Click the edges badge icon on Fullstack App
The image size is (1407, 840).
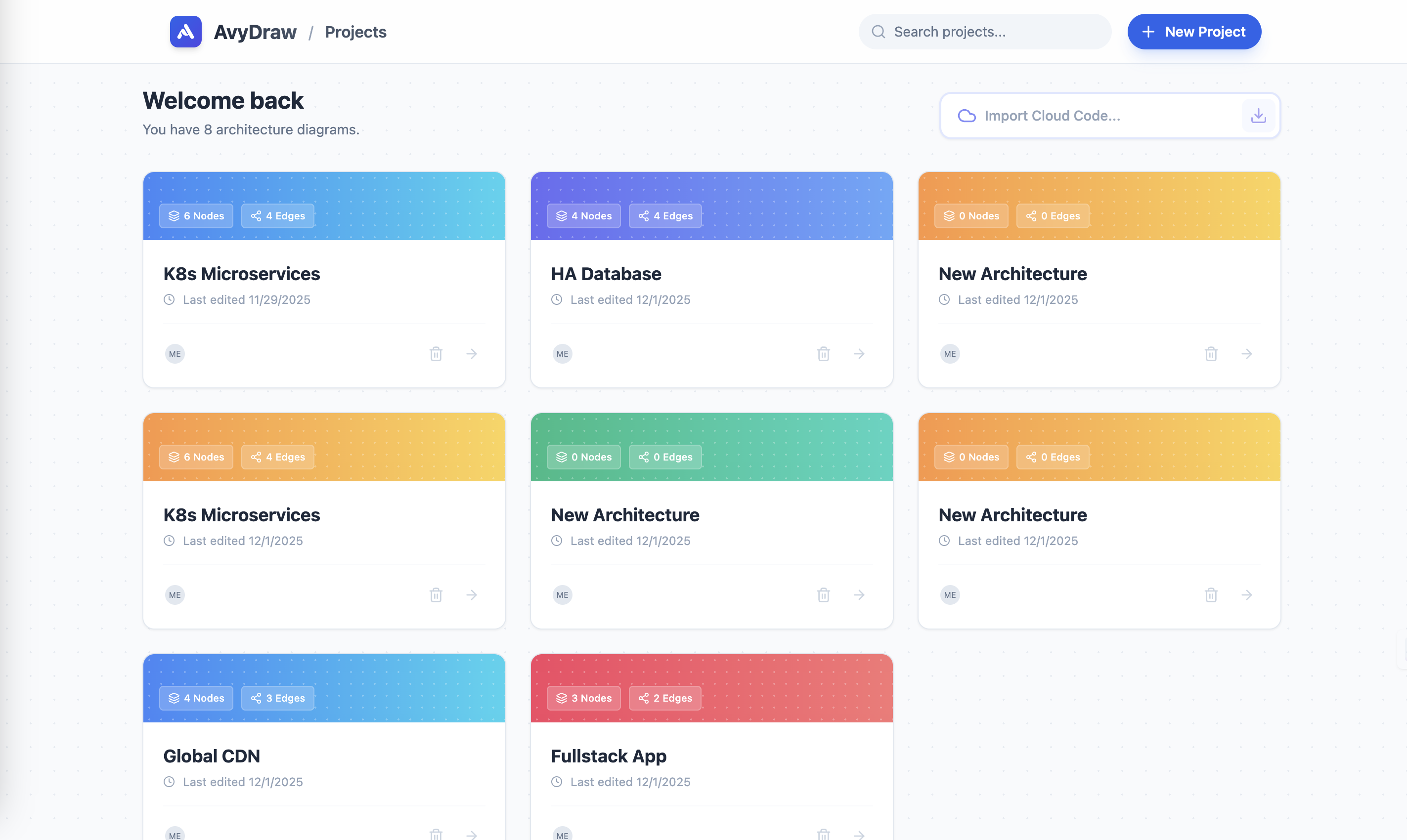point(643,698)
